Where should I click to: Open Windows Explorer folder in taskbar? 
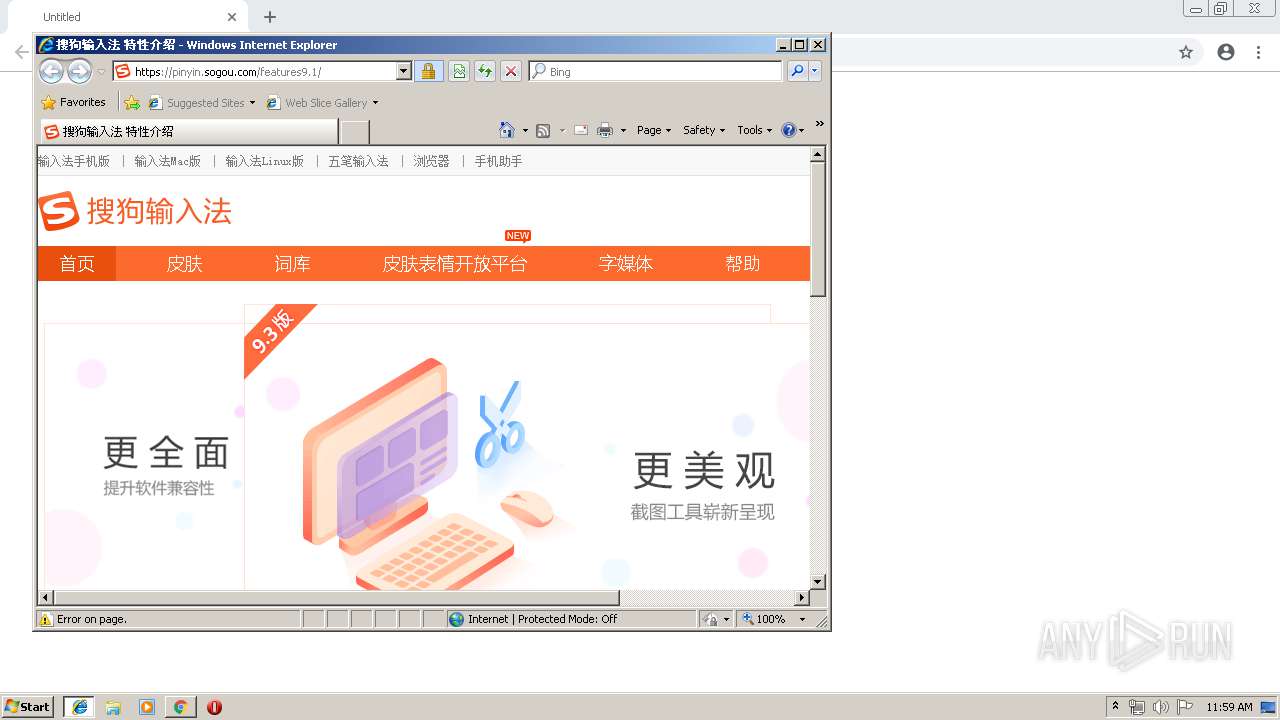click(x=113, y=707)
